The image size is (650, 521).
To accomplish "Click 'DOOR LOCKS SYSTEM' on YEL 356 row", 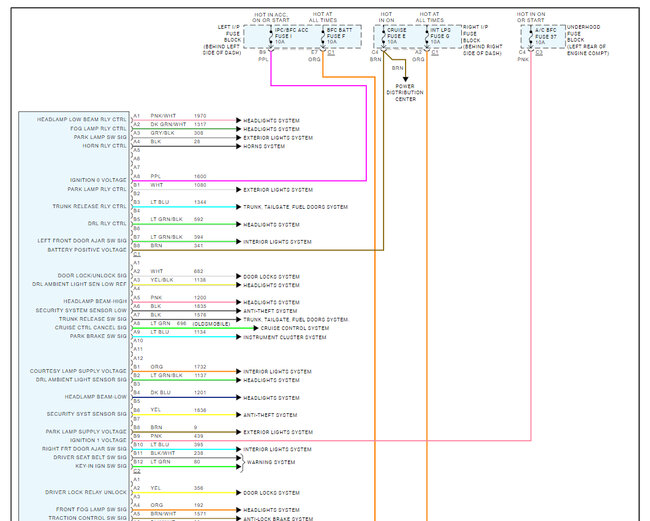I will tap(272, 493).
